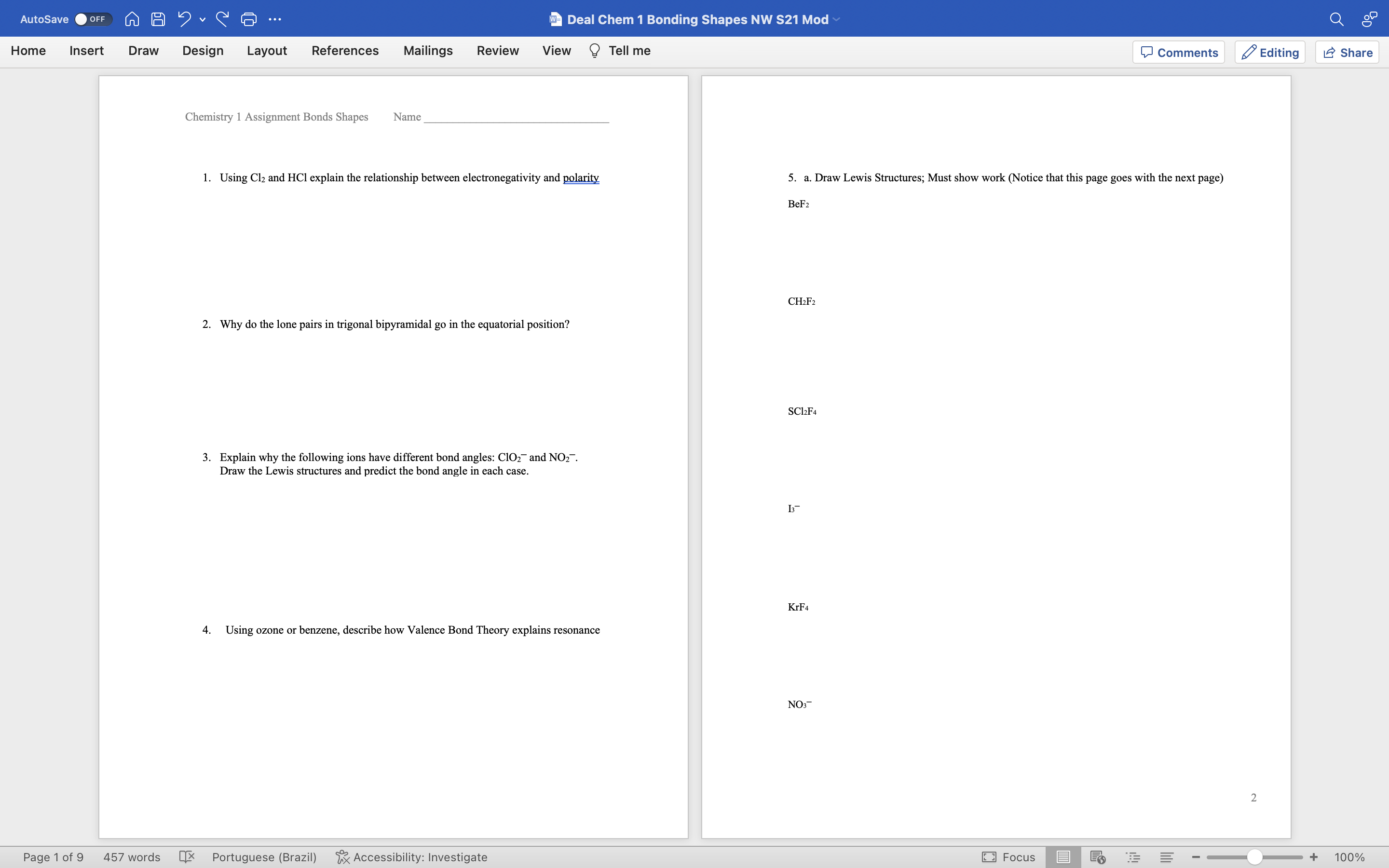This screenshot has width=1389, height=868.
Task: Click the Print icon
Action: pyautogui.click(x=248, y=19)
